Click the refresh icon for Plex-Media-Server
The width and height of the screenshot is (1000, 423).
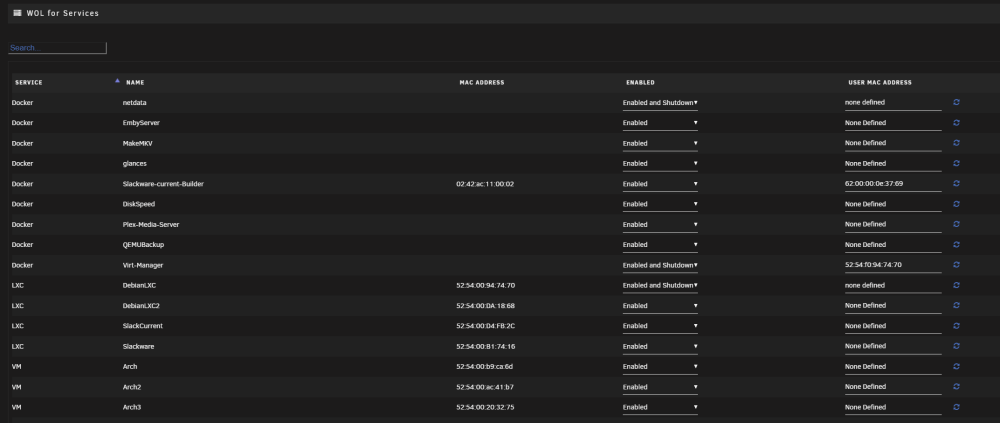click(x=956, y=224)
